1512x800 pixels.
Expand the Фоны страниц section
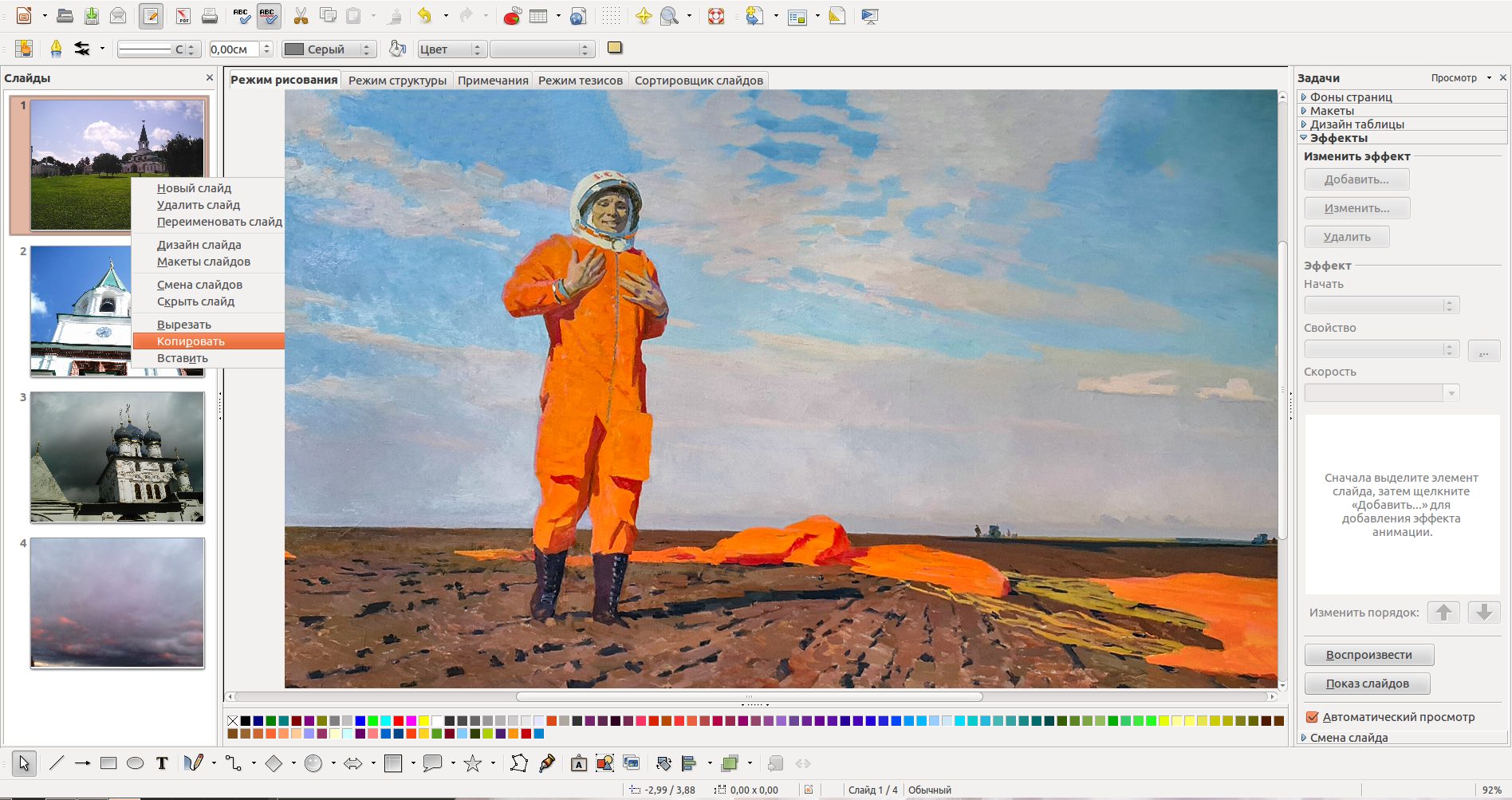[1350, 97]
